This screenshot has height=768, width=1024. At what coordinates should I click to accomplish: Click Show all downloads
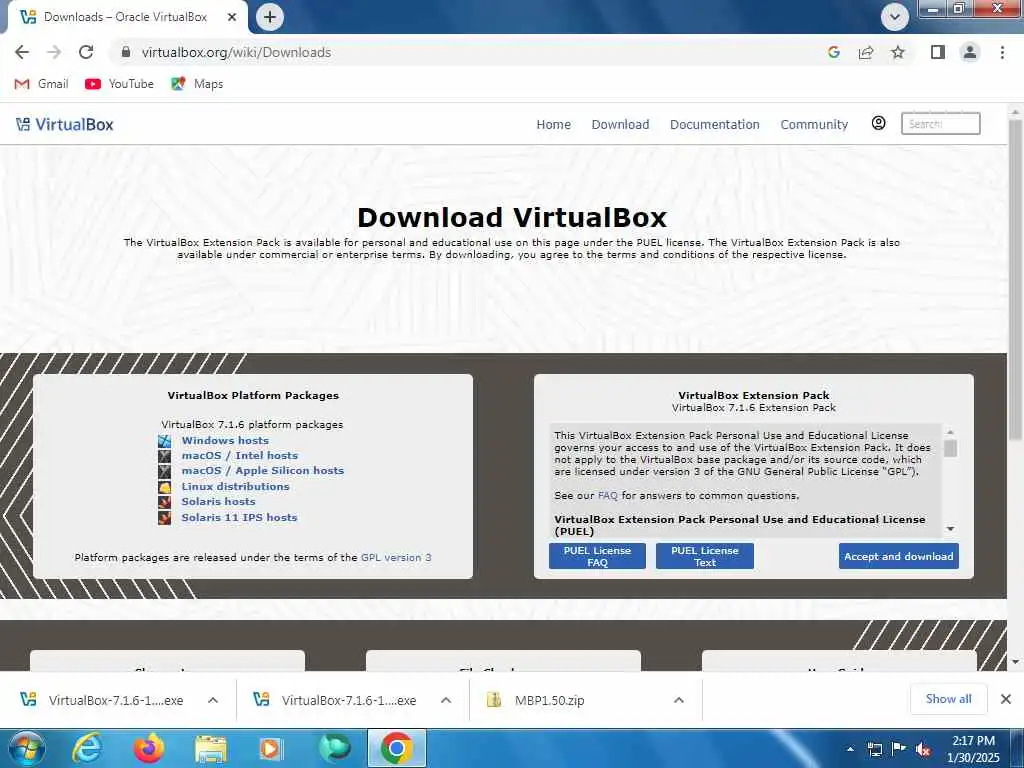pyautogui.click(x=948, y=699)
